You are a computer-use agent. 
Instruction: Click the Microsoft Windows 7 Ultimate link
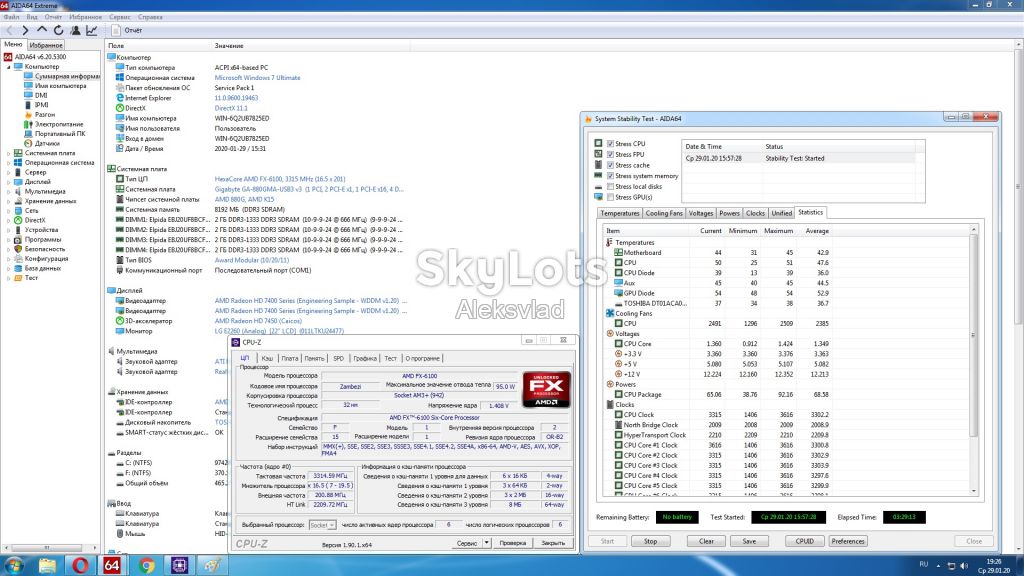tap(257, 78)
